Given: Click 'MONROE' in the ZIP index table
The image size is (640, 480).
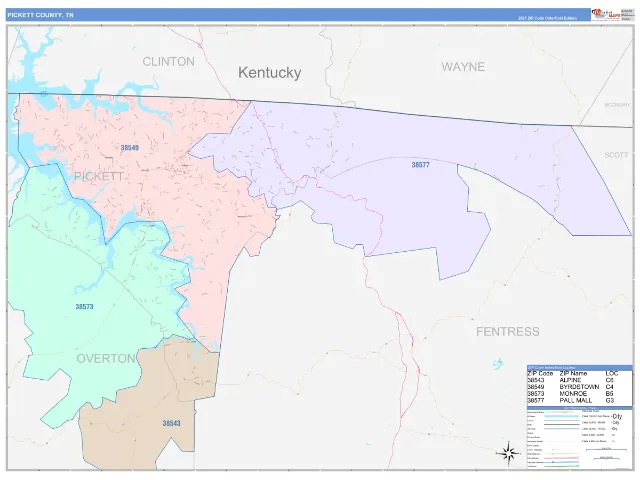Looking at the screenshot, I should click(x=573, y=394).
